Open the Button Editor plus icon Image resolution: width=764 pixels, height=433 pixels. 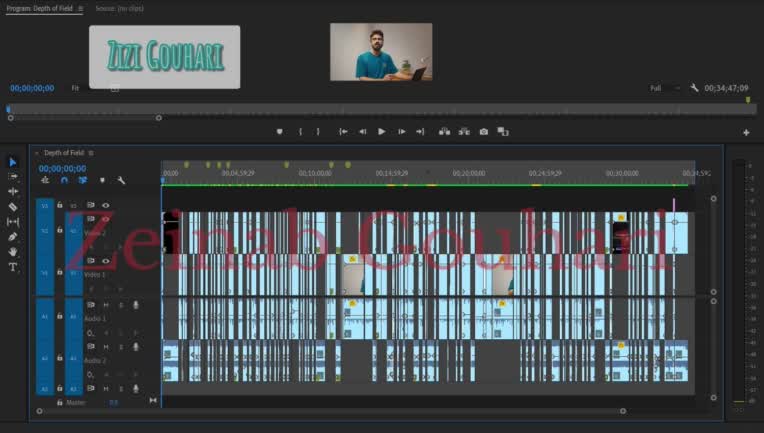point(746,132)
